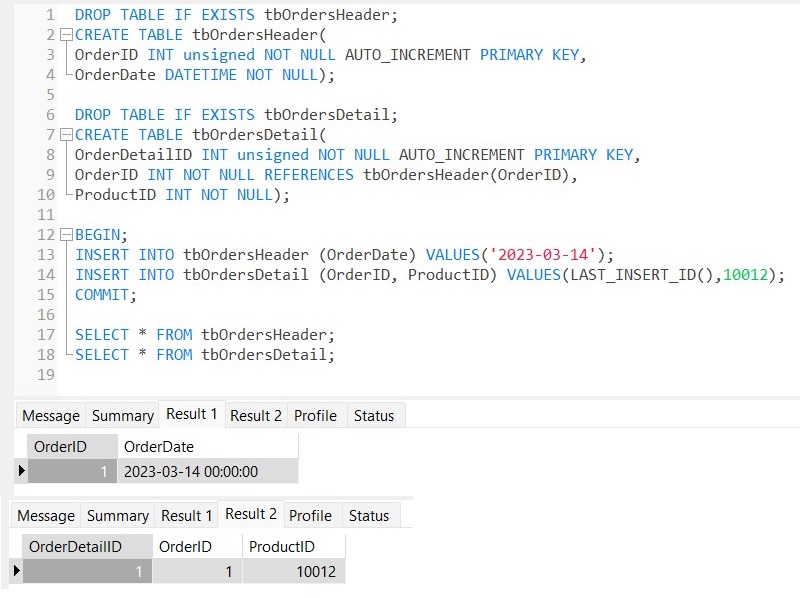Switch to the Message tab in lower panel

[45, 515]
